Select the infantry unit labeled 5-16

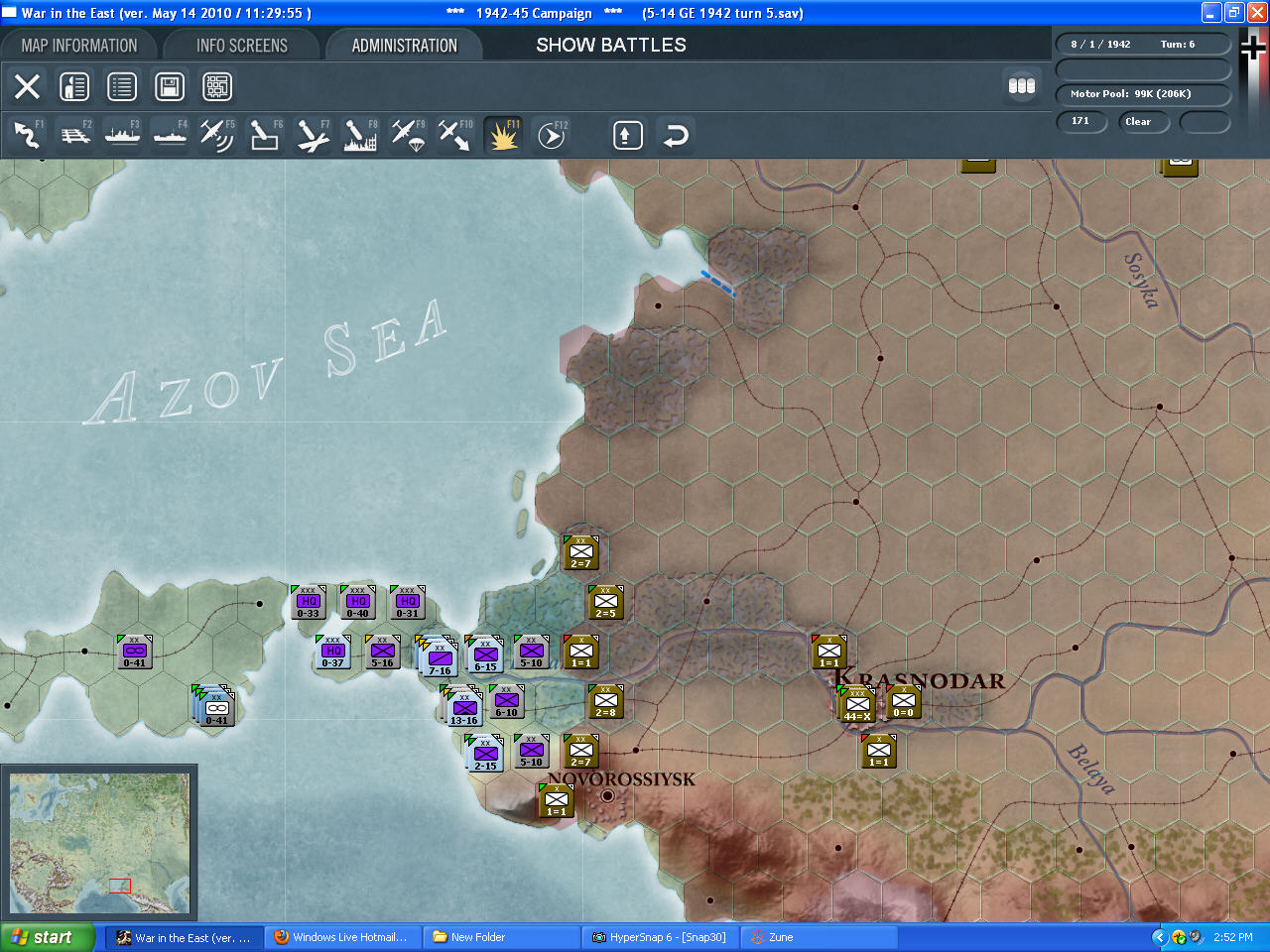[383, 652]
